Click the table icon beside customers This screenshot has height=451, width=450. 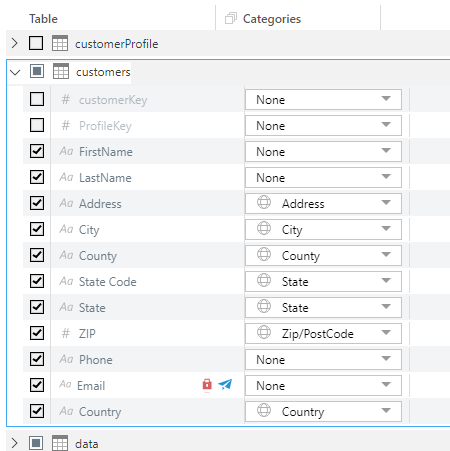[x=61, y=71]
